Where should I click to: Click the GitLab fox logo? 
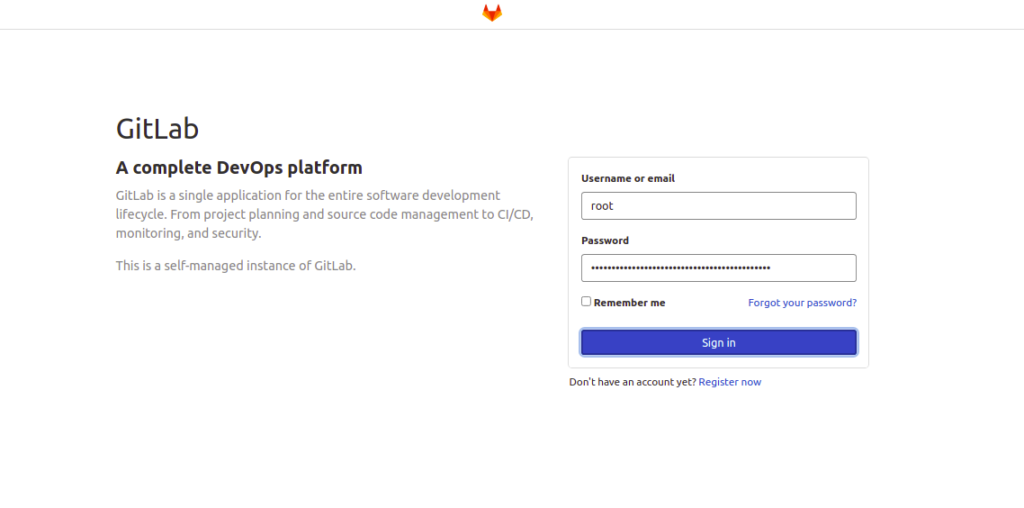coord(492,13)
